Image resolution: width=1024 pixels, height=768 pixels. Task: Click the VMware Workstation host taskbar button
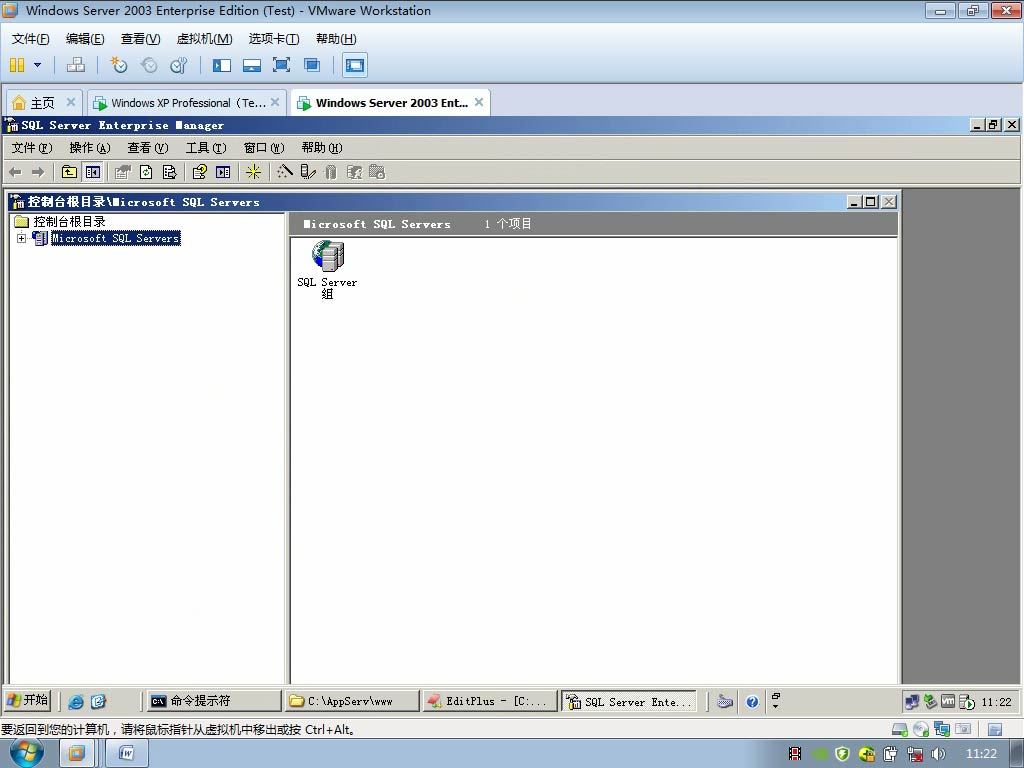click(x=76, y=754)
